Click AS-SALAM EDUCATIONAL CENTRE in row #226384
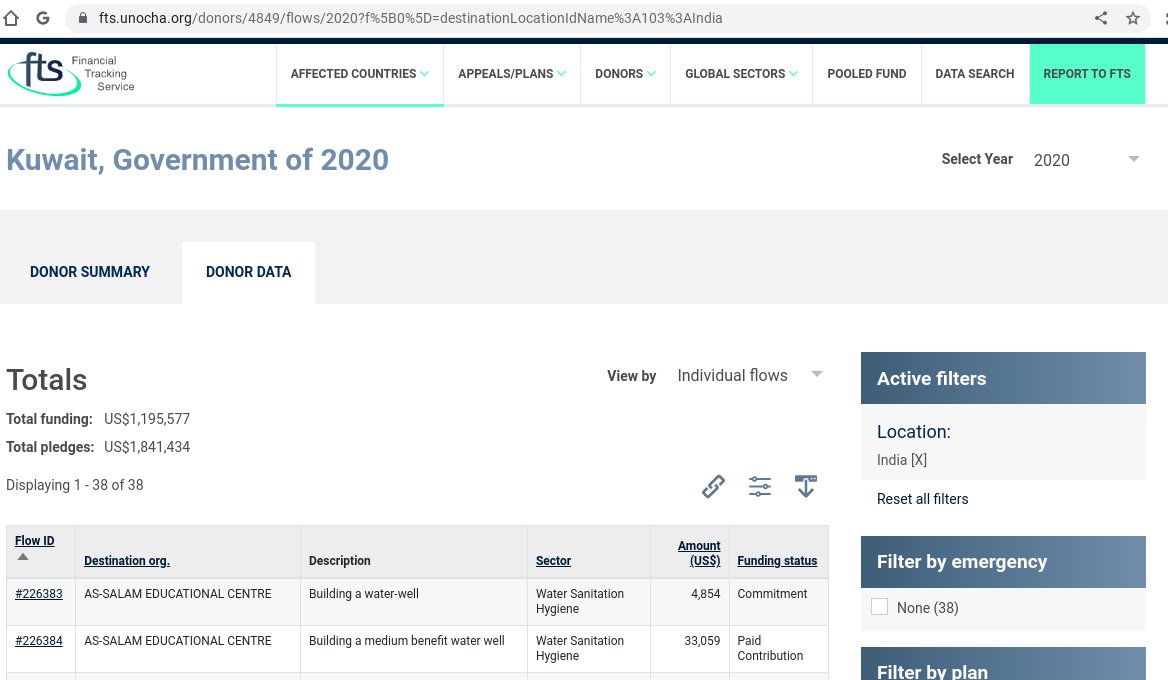The width and height of the screenshot is (1168, 680). click(177, 641)
